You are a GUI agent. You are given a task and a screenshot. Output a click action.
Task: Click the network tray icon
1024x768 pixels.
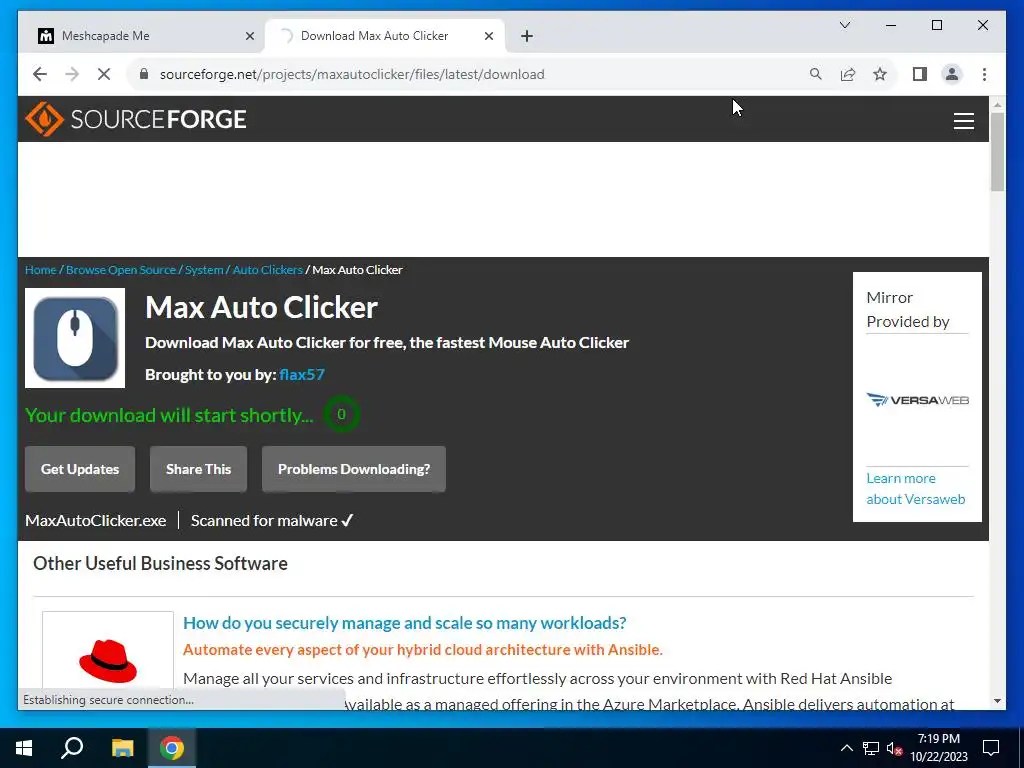click(x=871, y=748)
